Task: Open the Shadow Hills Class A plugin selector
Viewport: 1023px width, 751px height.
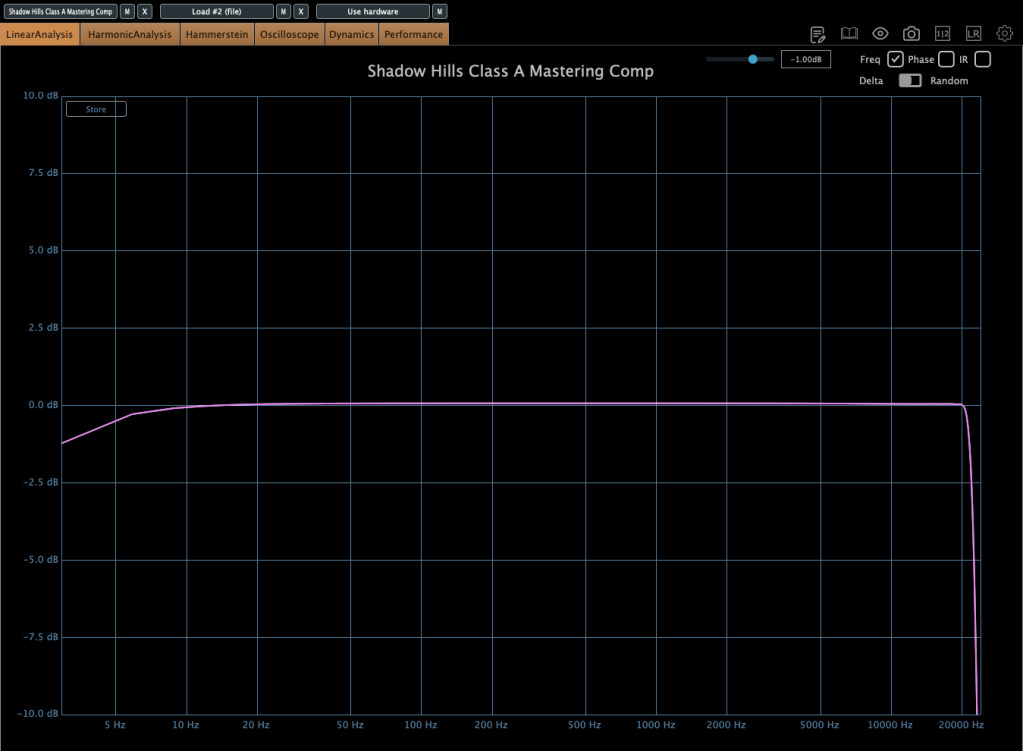Action: [60, 12]
